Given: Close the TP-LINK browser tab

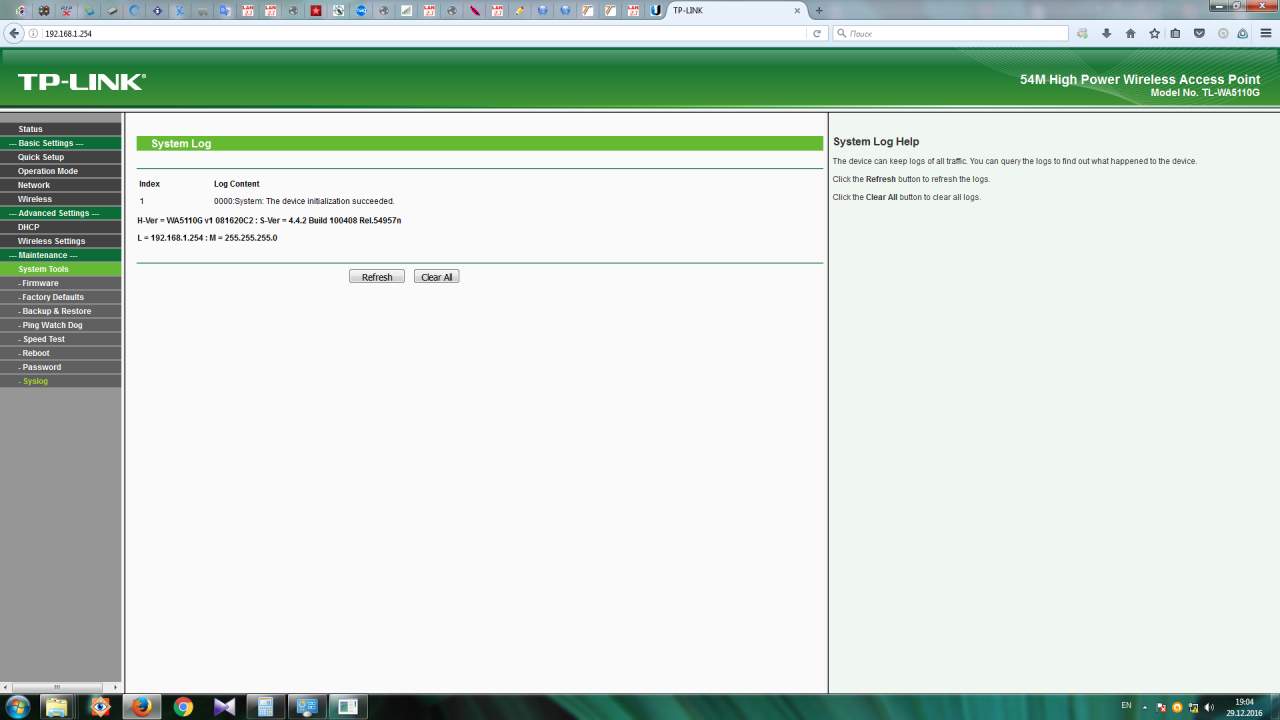Looking at the screenshot, I should click(x=797, y=10).
